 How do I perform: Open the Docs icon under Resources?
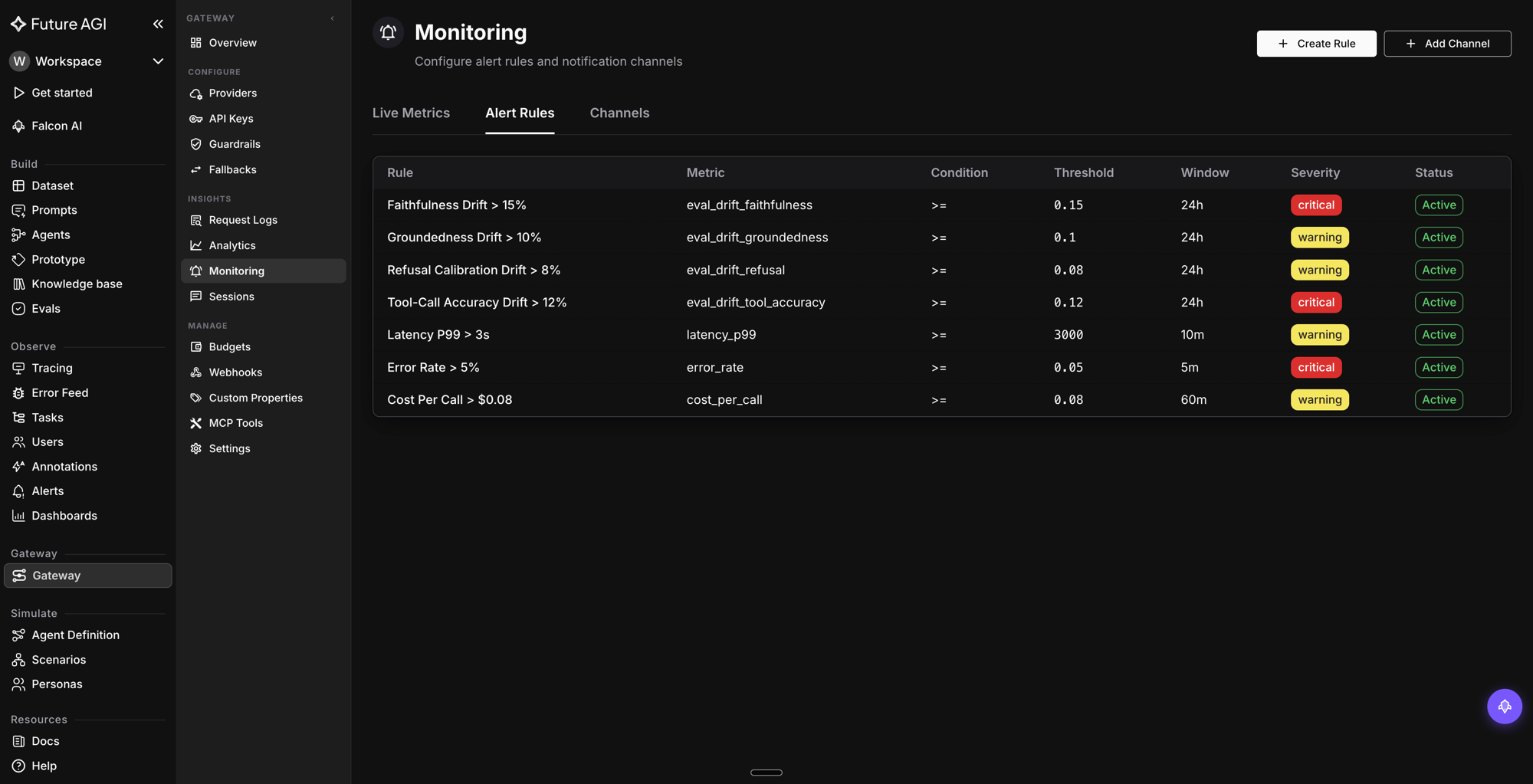[18, 741]
